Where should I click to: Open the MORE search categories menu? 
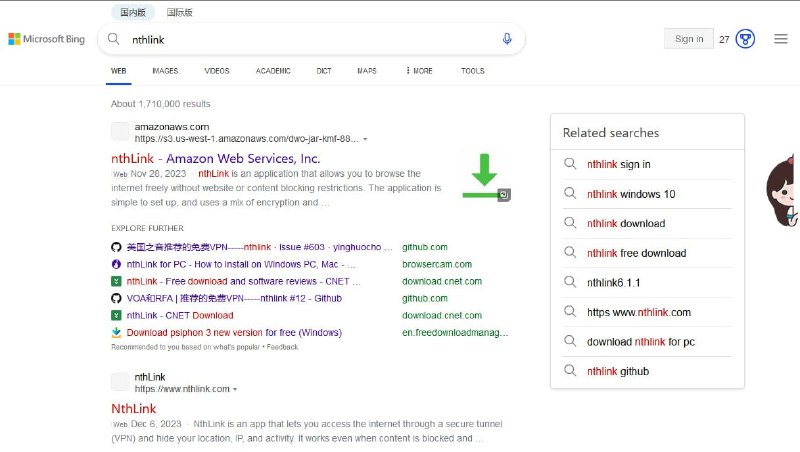[x=419, y=71]
